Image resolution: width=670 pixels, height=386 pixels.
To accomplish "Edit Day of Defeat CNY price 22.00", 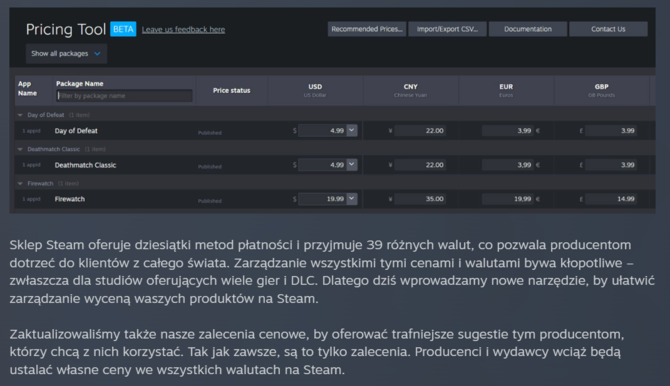I will tap(420, 130).
